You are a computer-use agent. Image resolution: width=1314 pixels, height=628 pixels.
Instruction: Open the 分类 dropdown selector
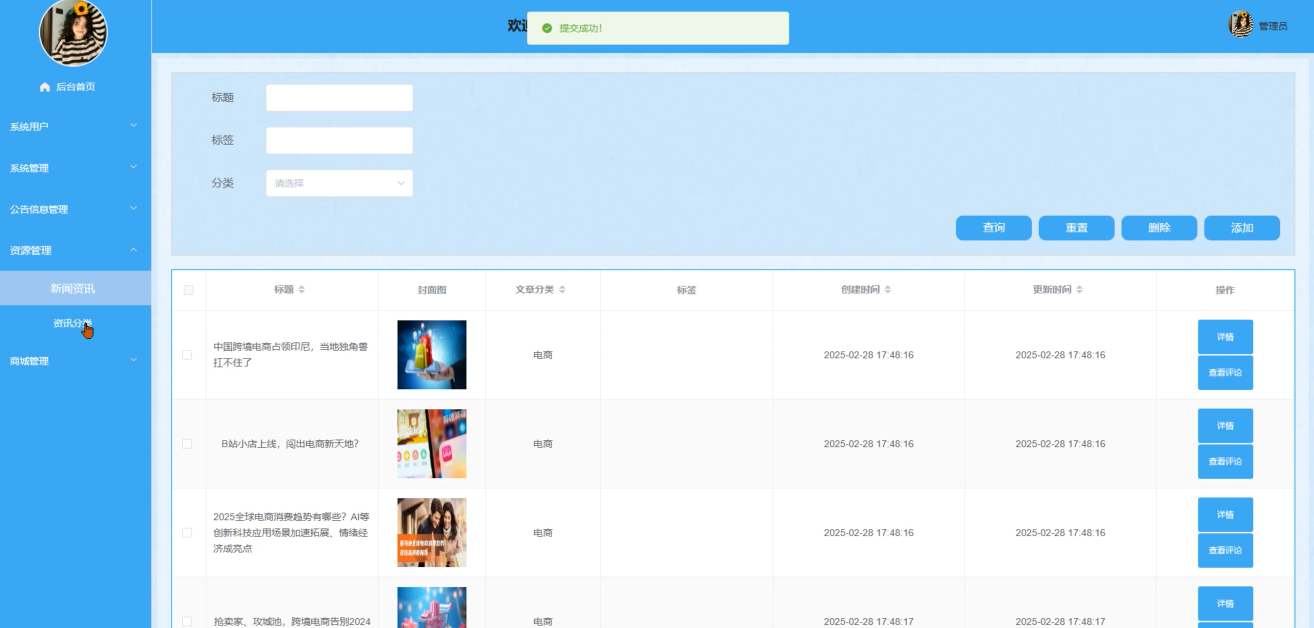click(x=339, y=183)
